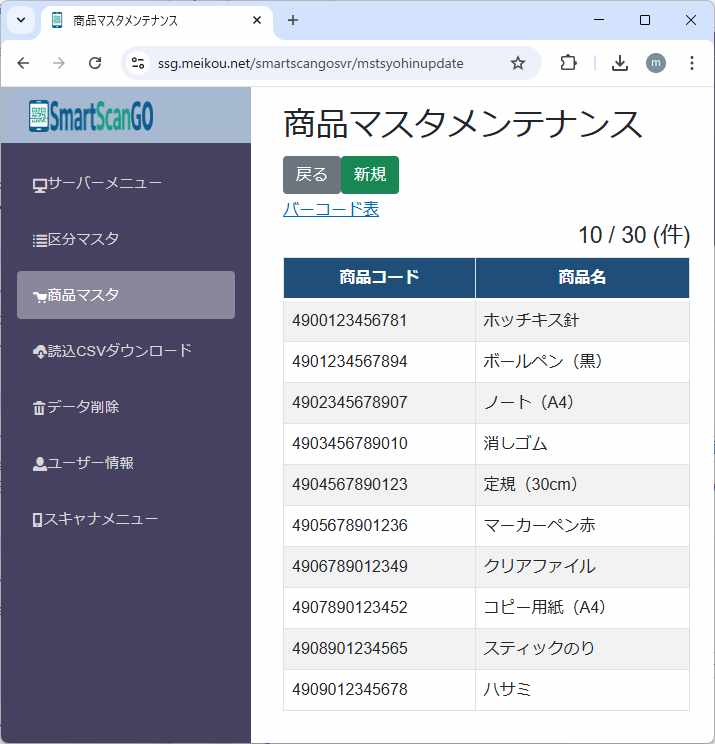Select product code 4903456789010

pos(350,444)
